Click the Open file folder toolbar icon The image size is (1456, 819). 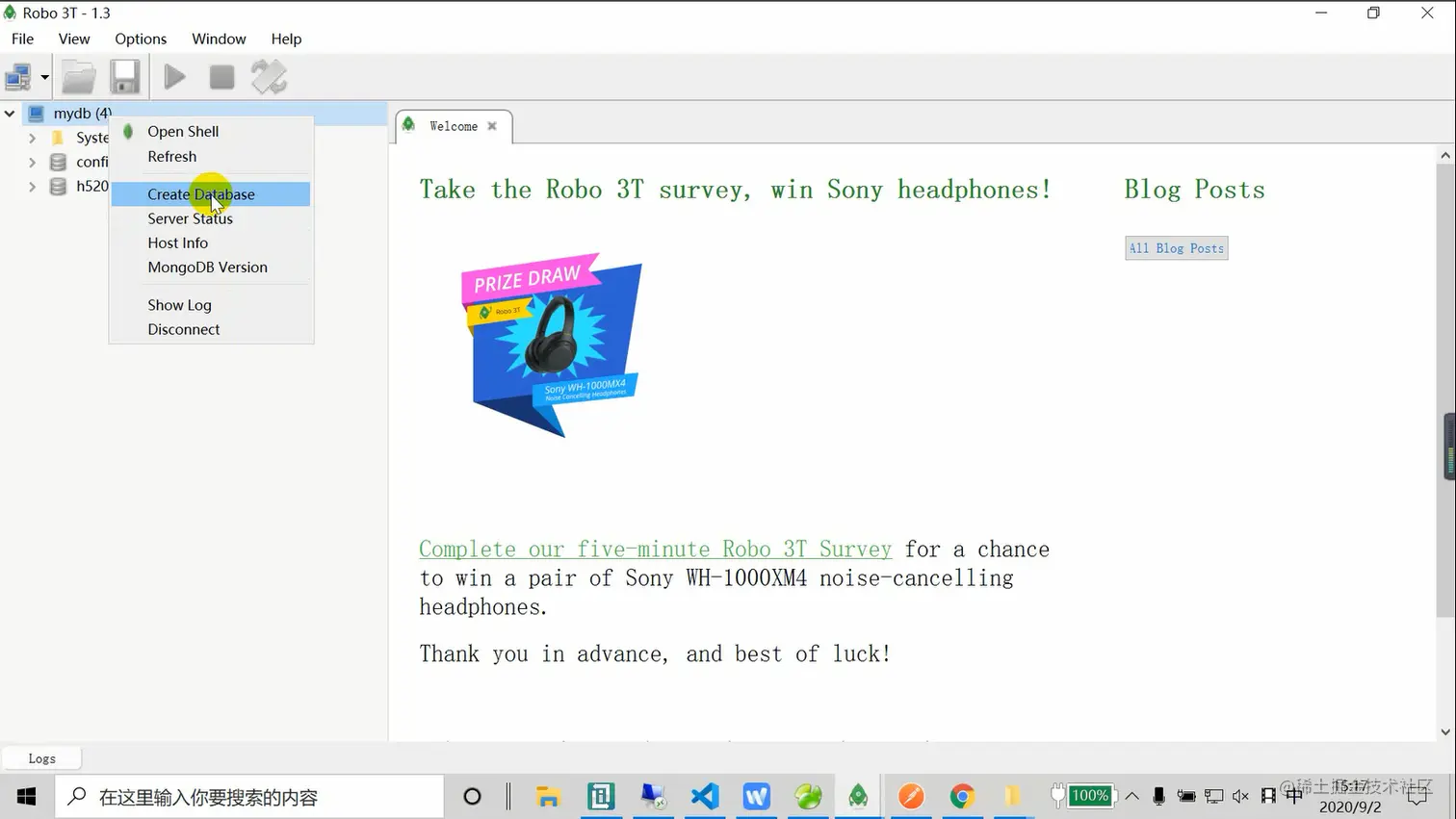79,77
